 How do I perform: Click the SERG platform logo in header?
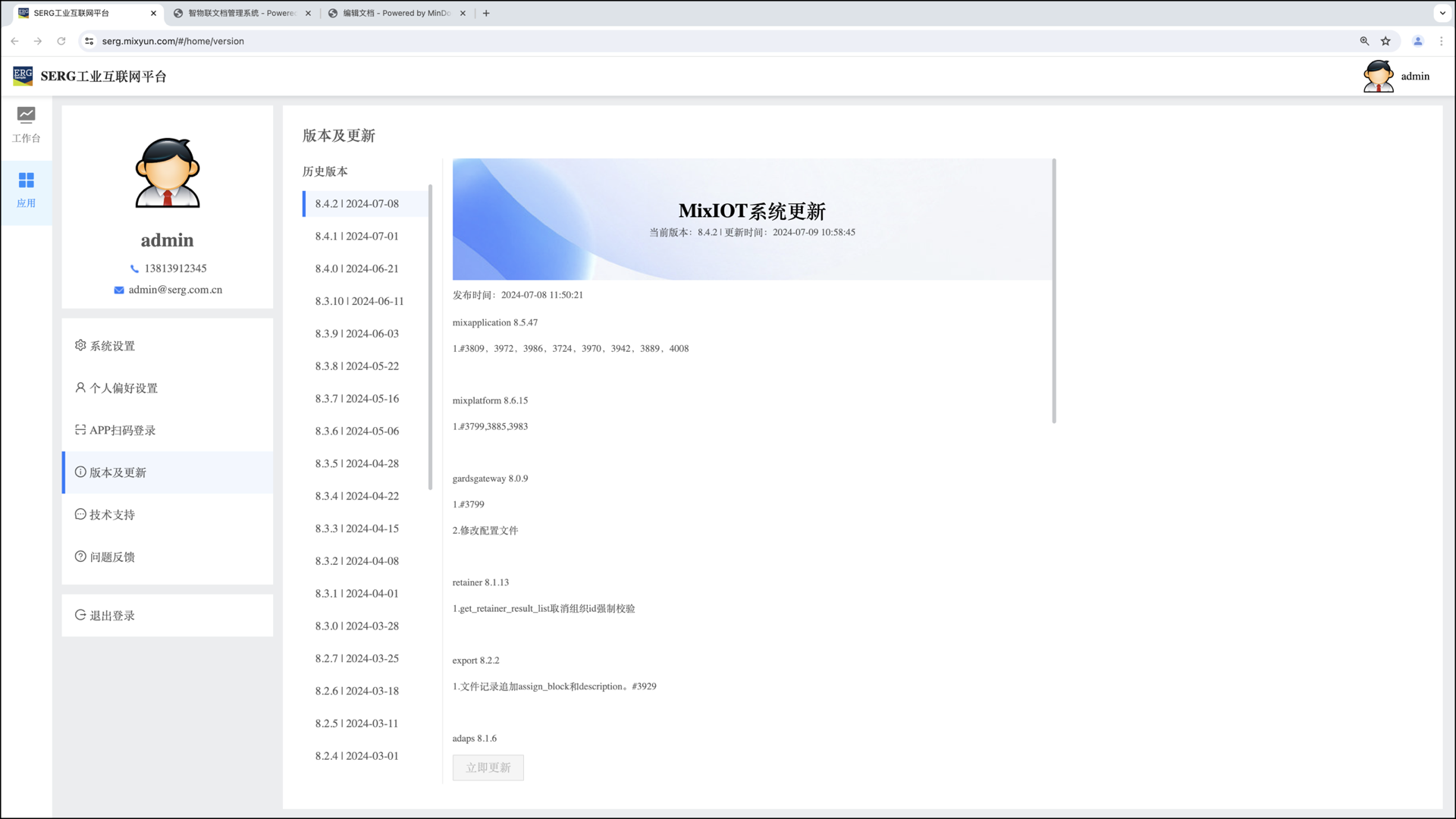[23, 76]
